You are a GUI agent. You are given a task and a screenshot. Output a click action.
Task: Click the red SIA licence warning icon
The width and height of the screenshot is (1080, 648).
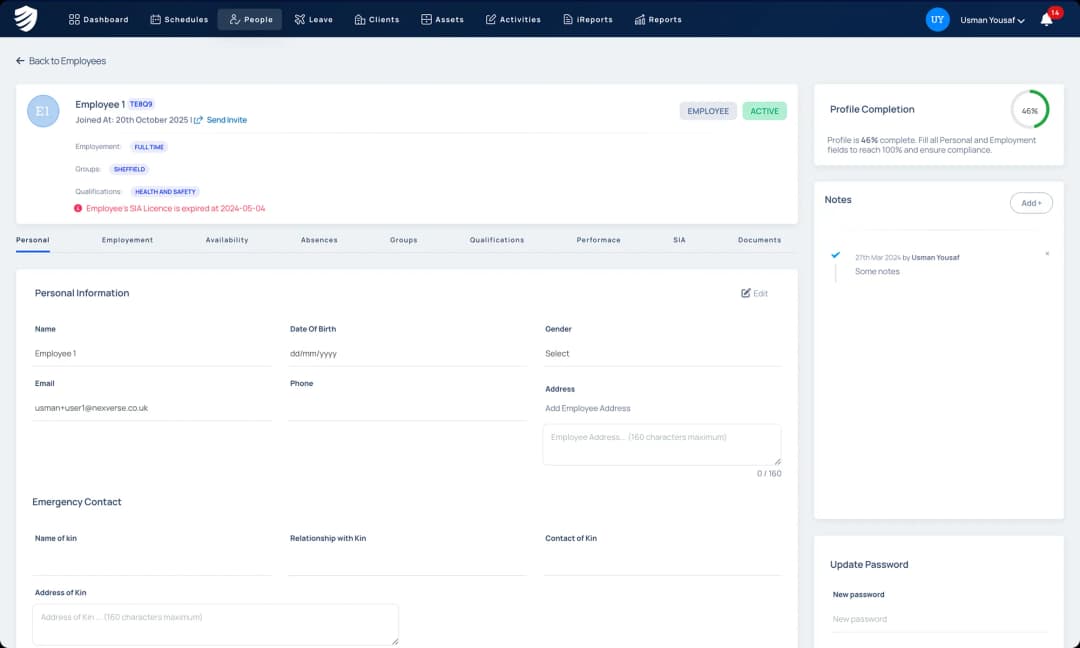[78, 208]
